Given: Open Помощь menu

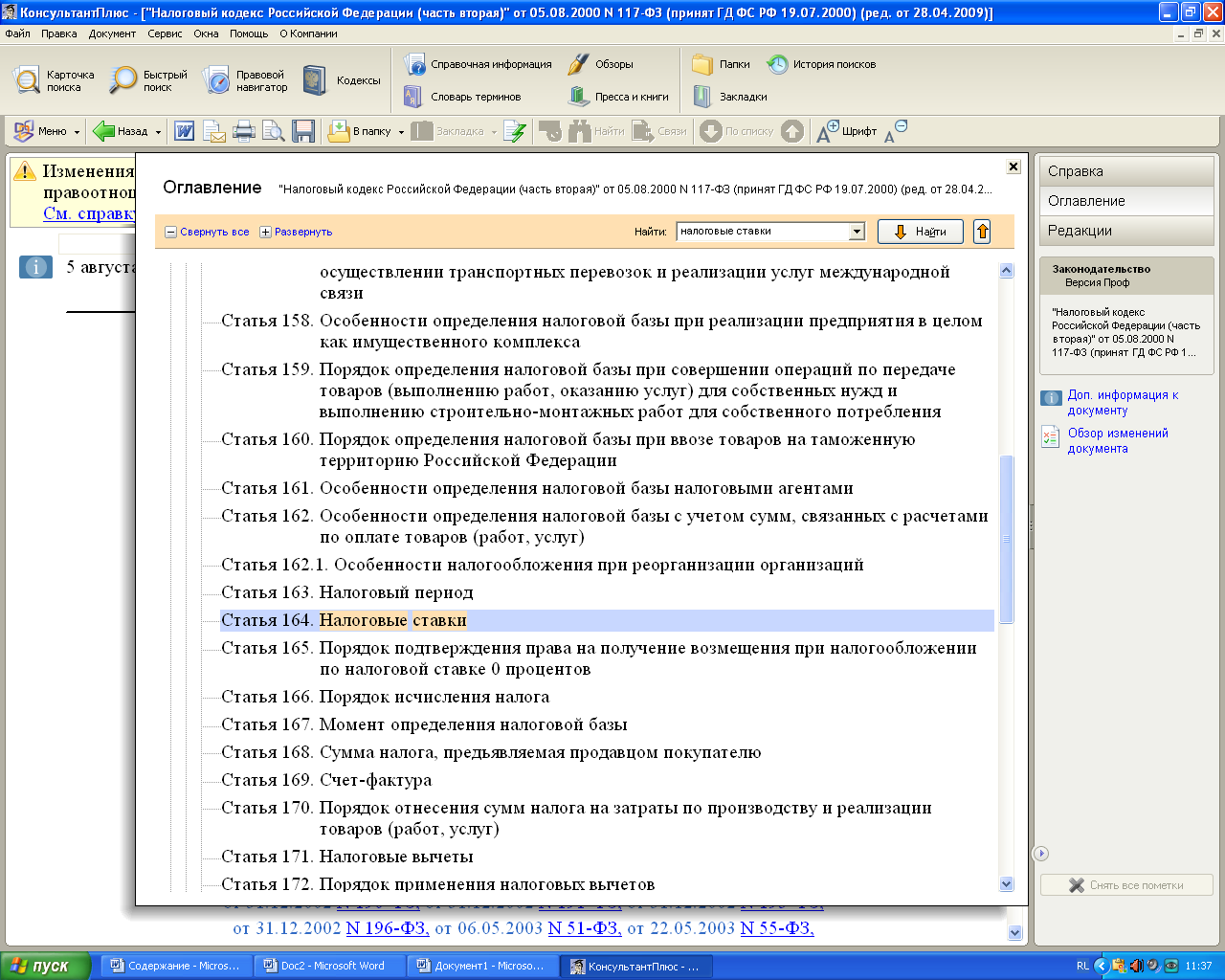Looking at the screenshot, I should point(249,33).
